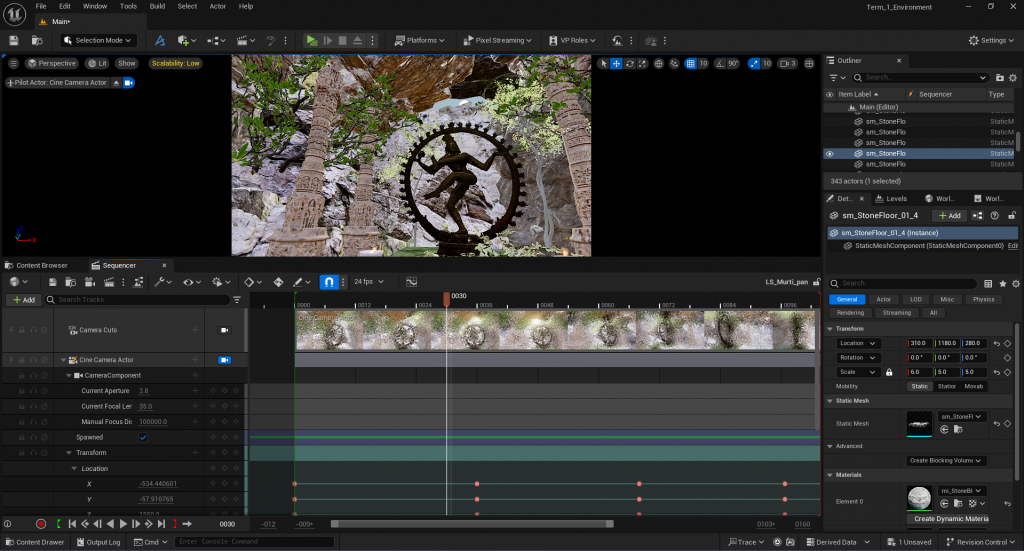This screenshot has width=1024, height=551.
Task: Click the red playhead marker at frame 0030
Action: 447,298
